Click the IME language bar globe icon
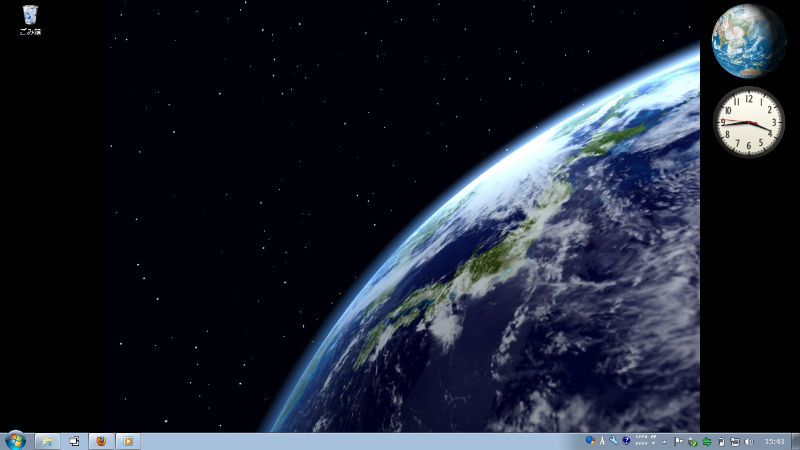The height and width of the screenshot is (450, 800). tap(590, 440)
